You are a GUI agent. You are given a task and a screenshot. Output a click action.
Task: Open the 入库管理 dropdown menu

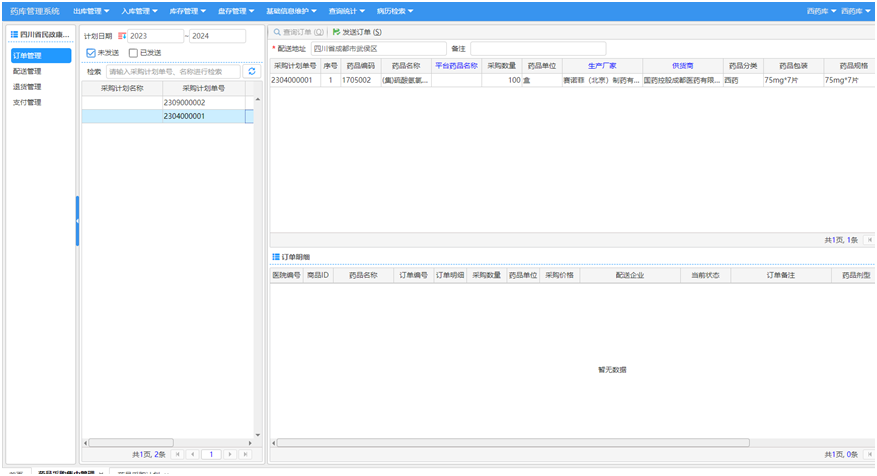[x=139, y=11]
